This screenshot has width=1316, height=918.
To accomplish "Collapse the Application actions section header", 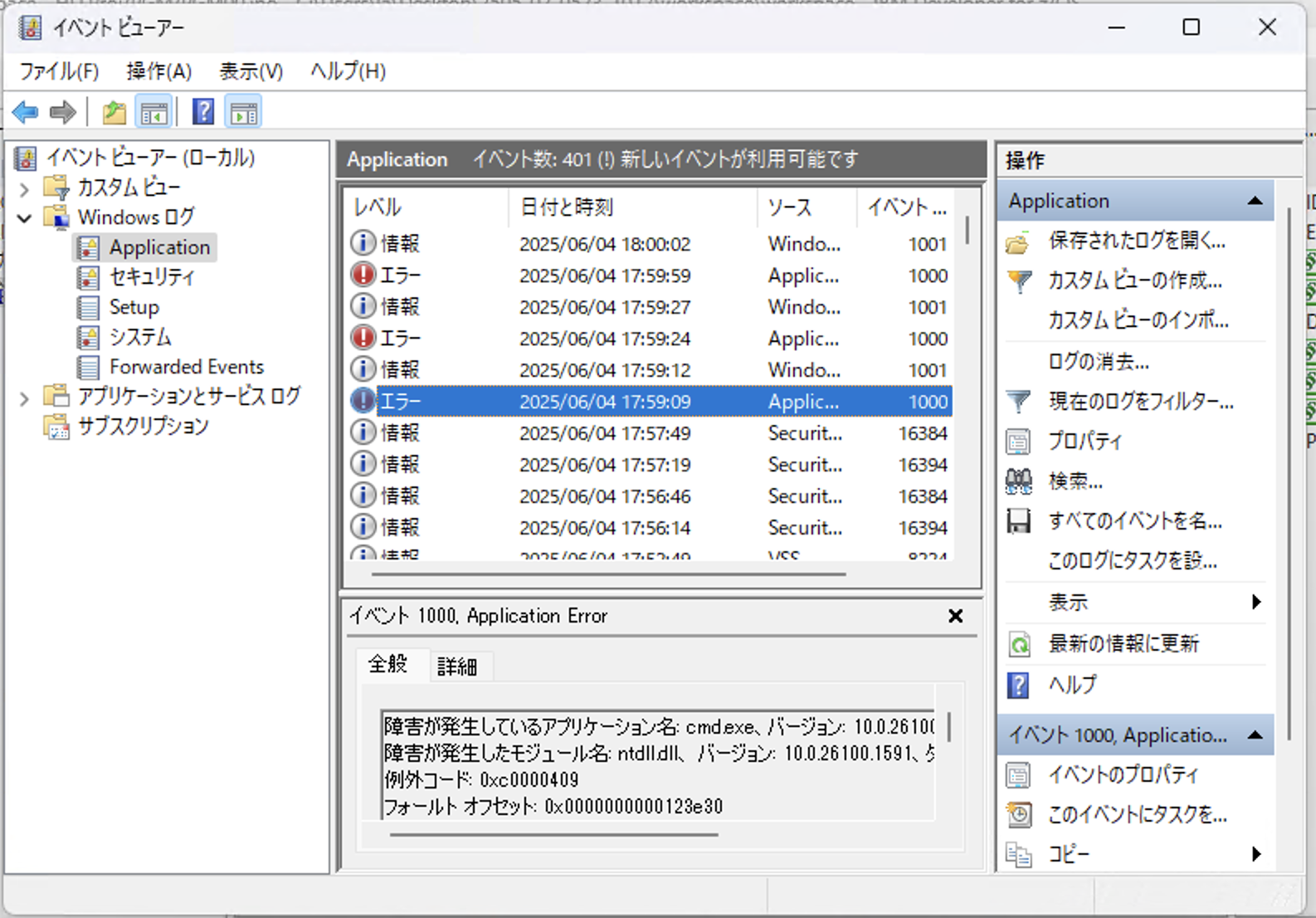I will pyautogui.click(x=1255, y=201).
